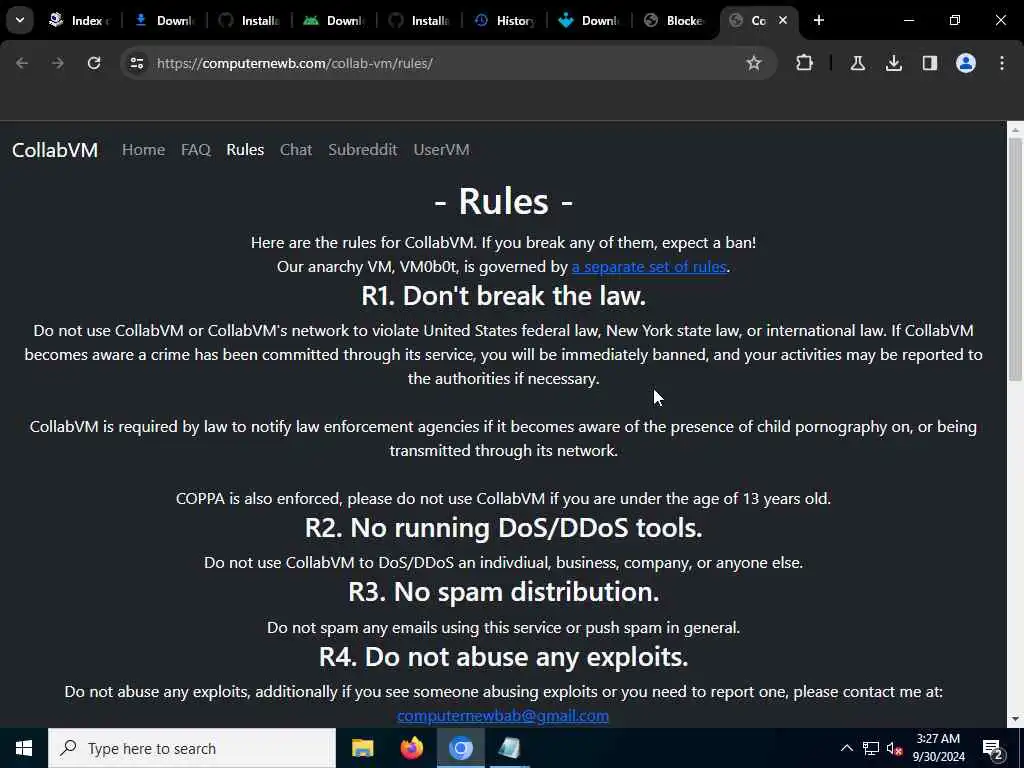Open the network status tray icon
The width and height of the screenshot is (1024, 768).
[x=871, y=748]
